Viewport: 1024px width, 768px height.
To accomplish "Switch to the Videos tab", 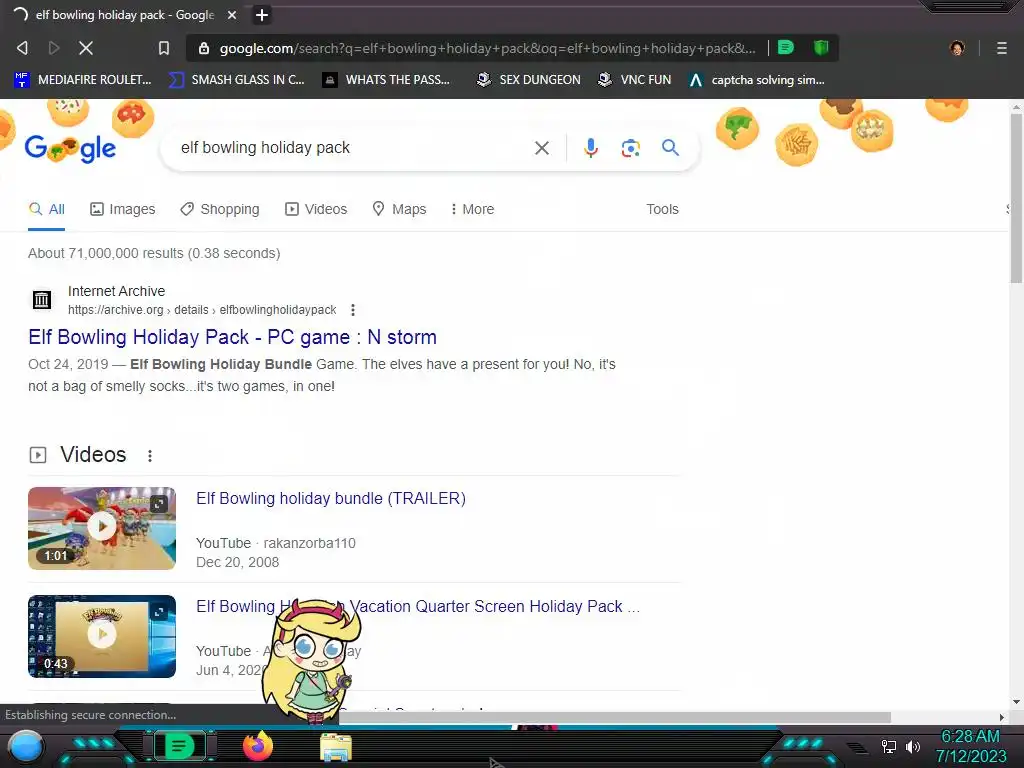I will (316, 209).
